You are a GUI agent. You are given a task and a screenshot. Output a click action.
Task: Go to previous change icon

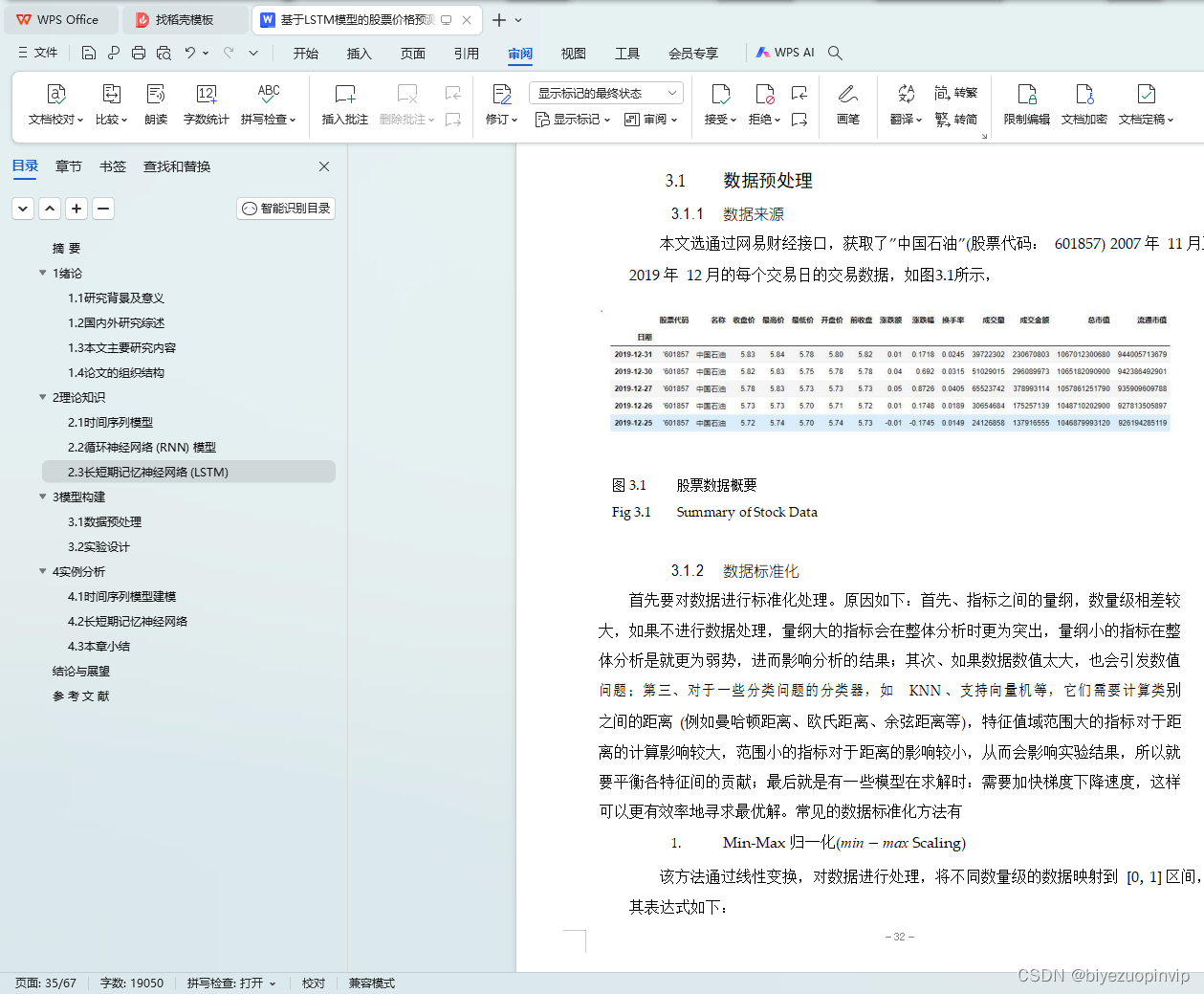[x=799, y=93]
